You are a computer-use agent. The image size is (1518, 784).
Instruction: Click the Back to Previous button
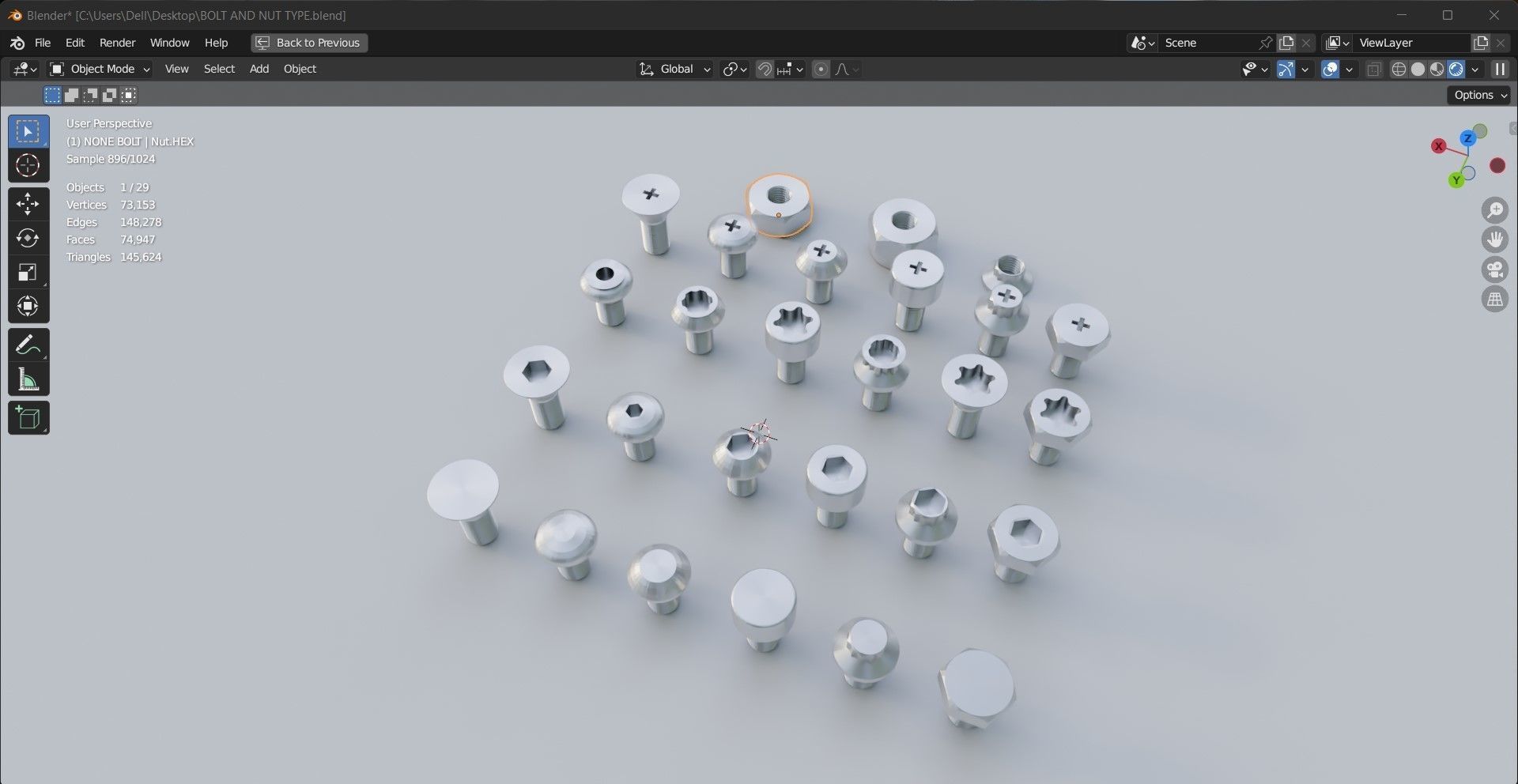click(309, 43)
